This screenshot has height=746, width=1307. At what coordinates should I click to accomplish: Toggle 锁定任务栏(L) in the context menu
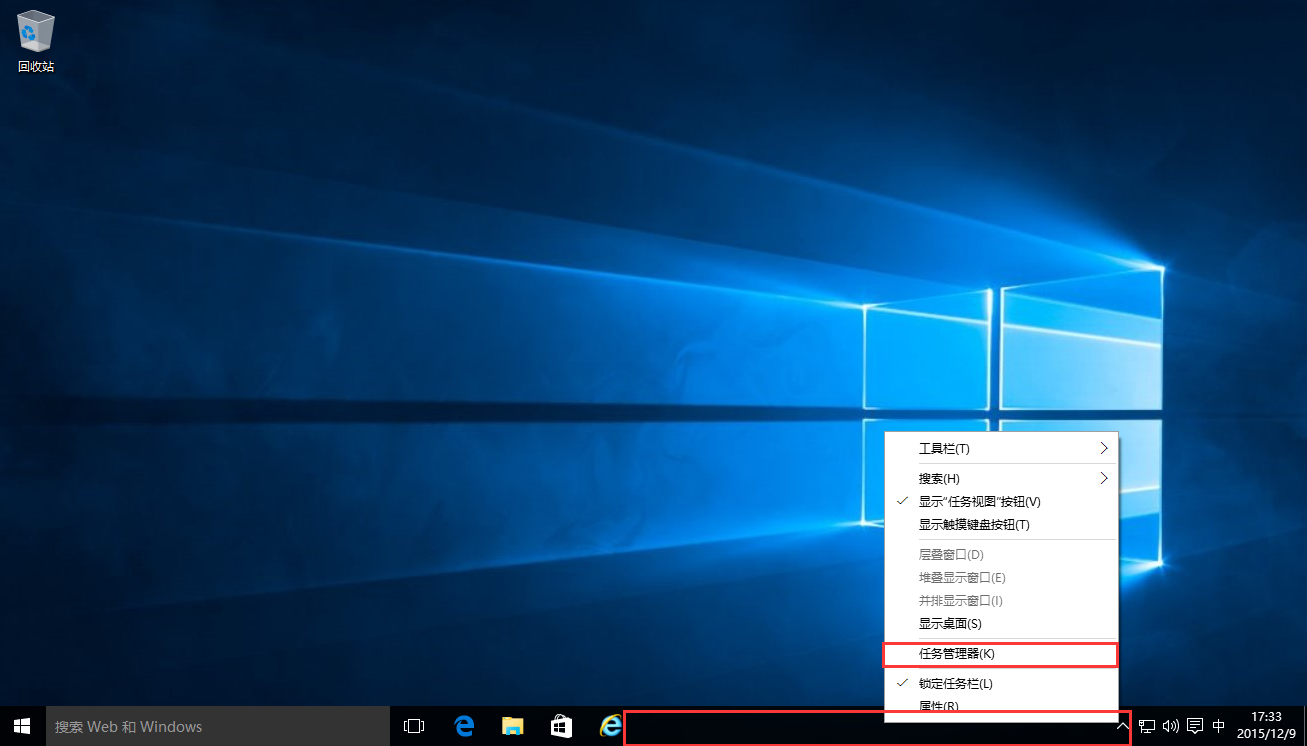(1001, 684)
